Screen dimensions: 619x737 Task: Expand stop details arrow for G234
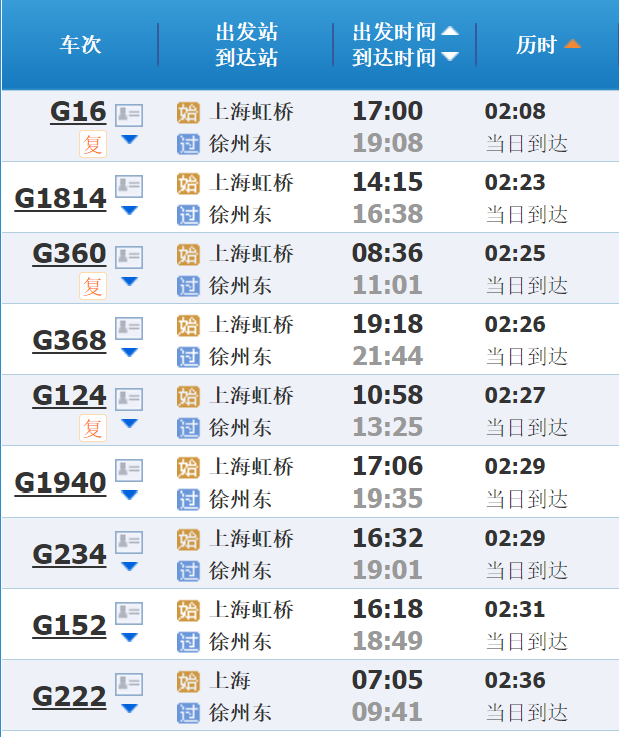[x=129, y=566]
